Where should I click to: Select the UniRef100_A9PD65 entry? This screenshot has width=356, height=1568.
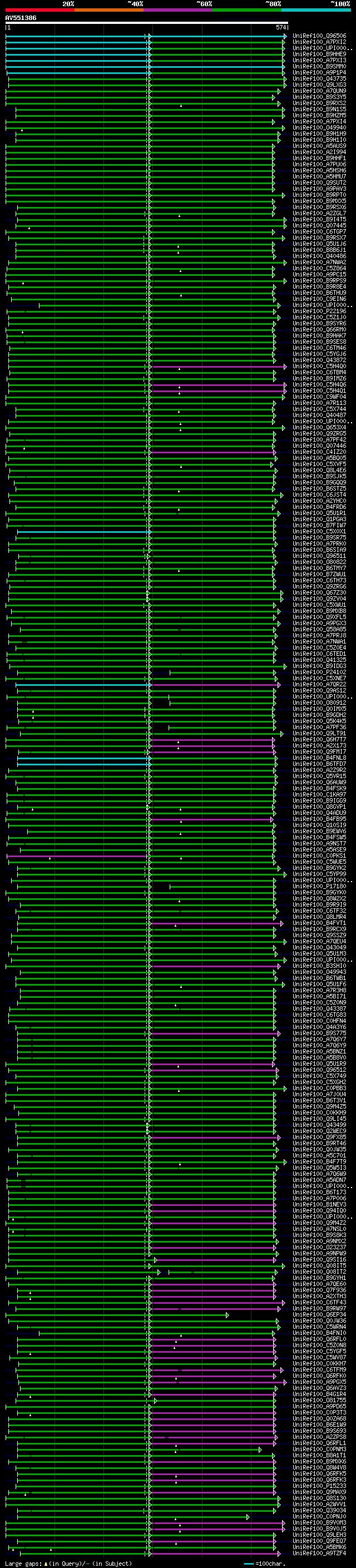click(x=319, y=1406)
